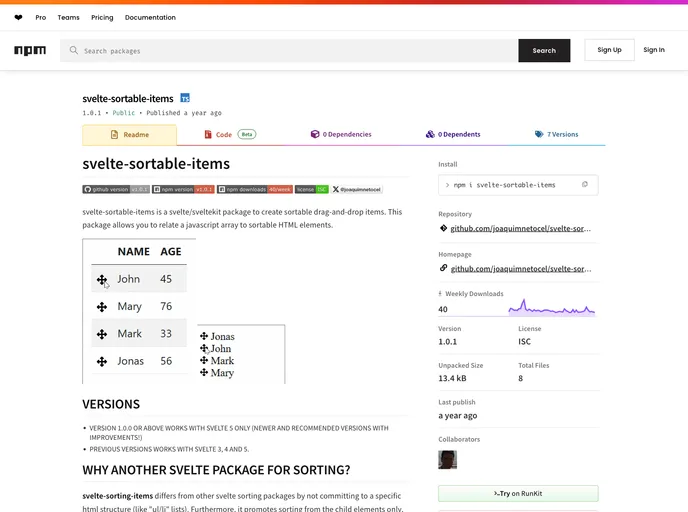Viewport: 688px width, 512px height.
Task: Click the WHY ANOTHER SVELTE PACKAGE heading
Action: (216, 470)
